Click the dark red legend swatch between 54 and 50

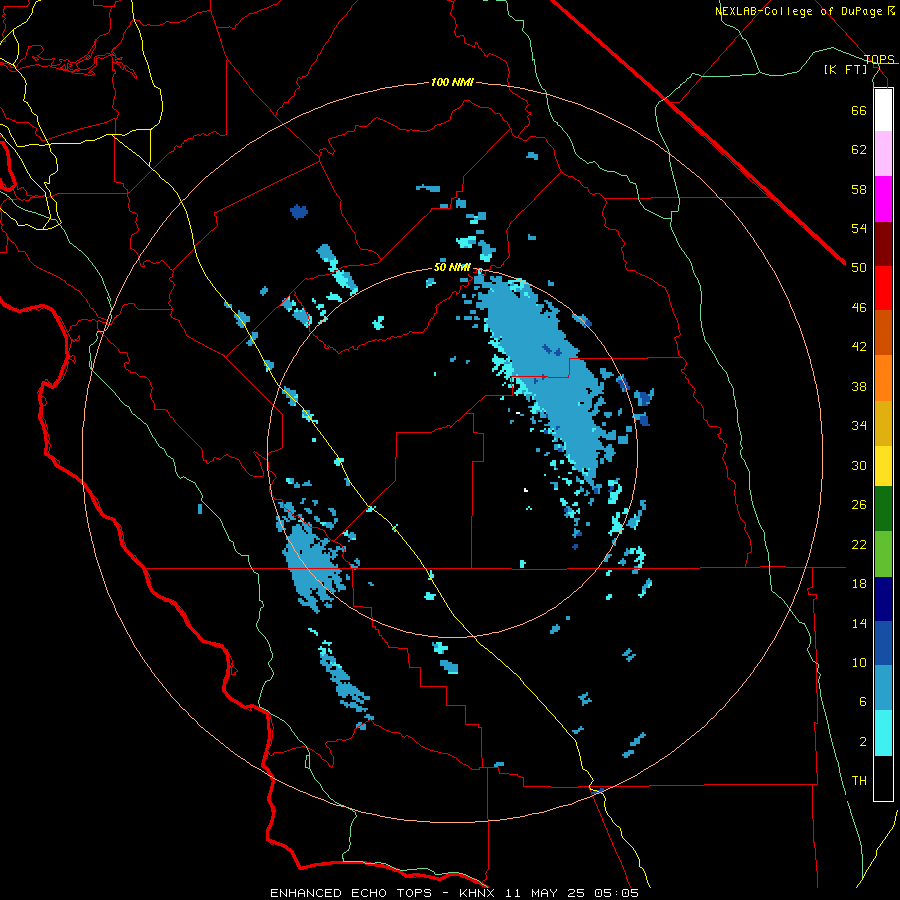pos(883,245)
